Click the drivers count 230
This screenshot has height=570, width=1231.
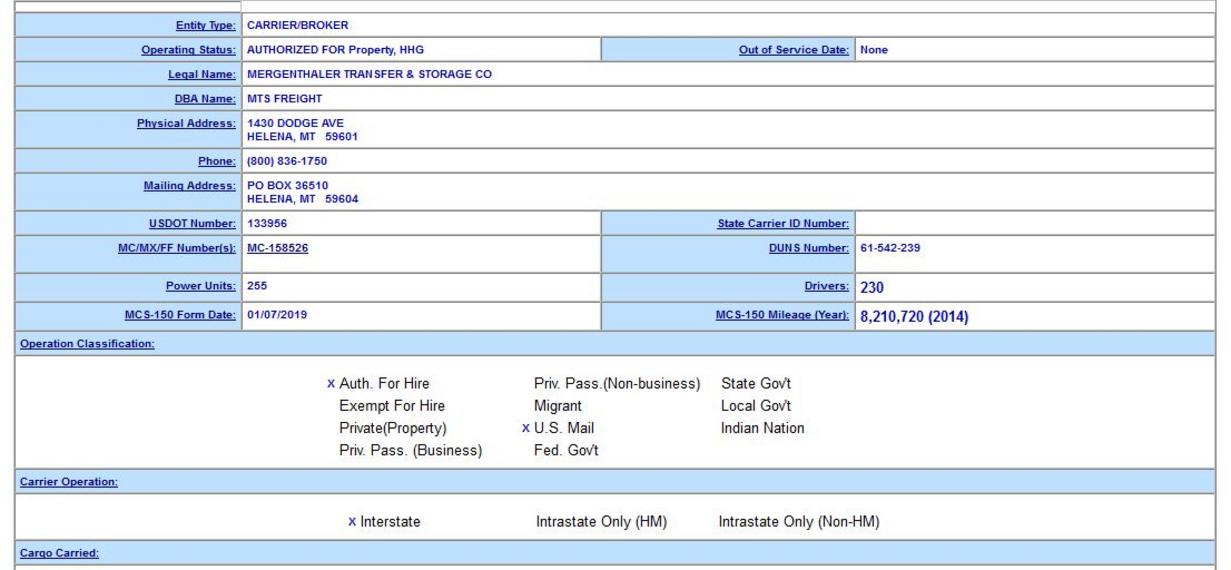873,287
